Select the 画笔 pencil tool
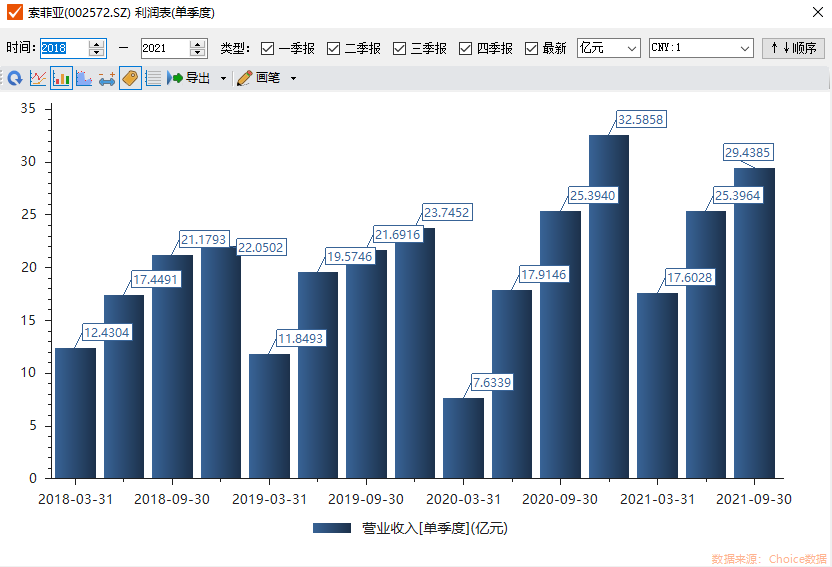Viewport: 832px width, 567px height. pos(258,78)
